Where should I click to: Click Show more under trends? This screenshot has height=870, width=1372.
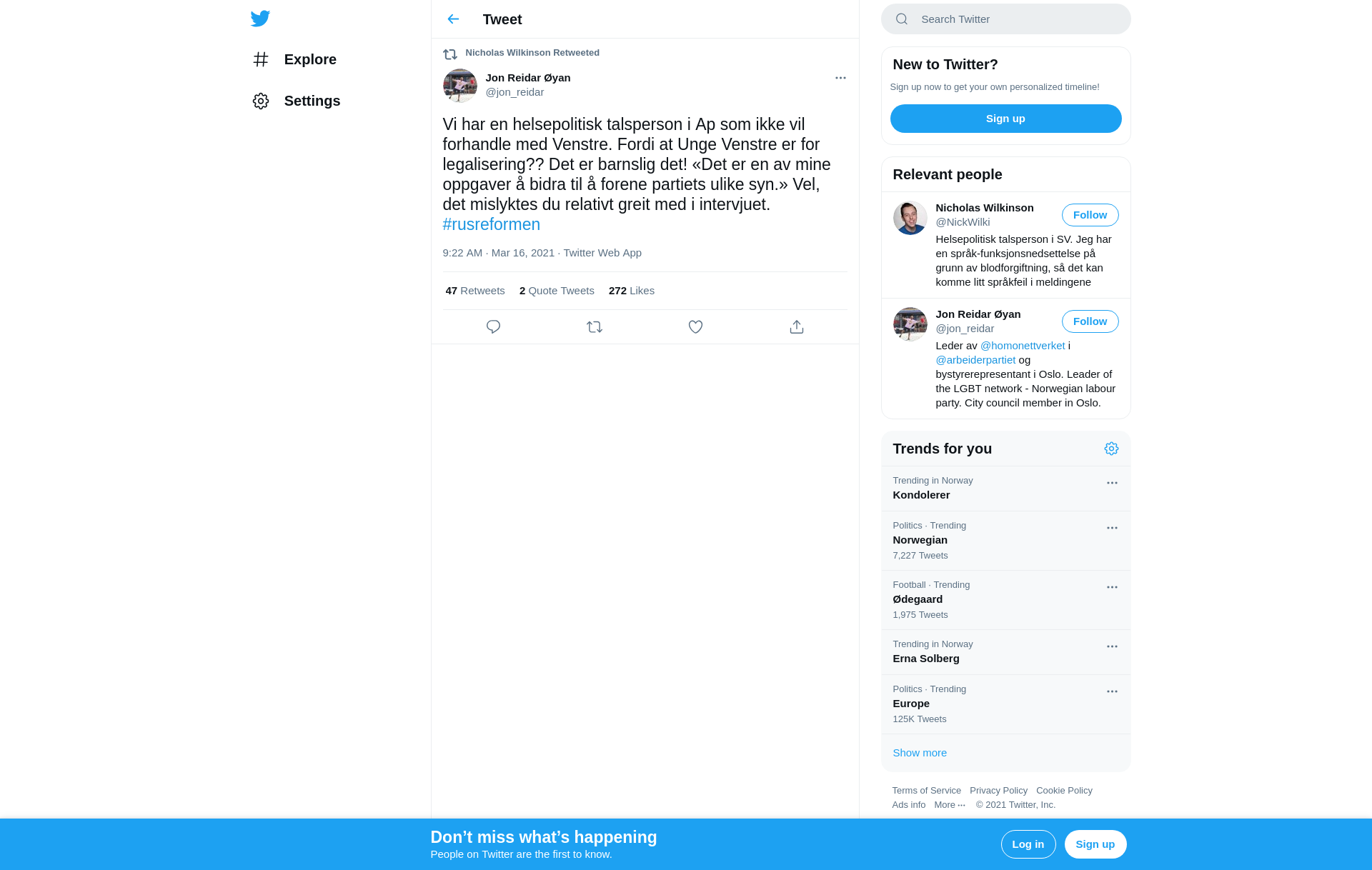920,753
